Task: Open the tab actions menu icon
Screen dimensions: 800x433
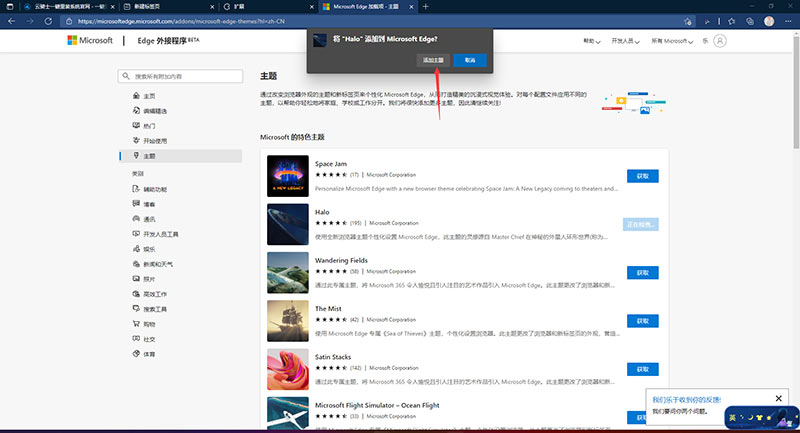Action: click(10, 7)
